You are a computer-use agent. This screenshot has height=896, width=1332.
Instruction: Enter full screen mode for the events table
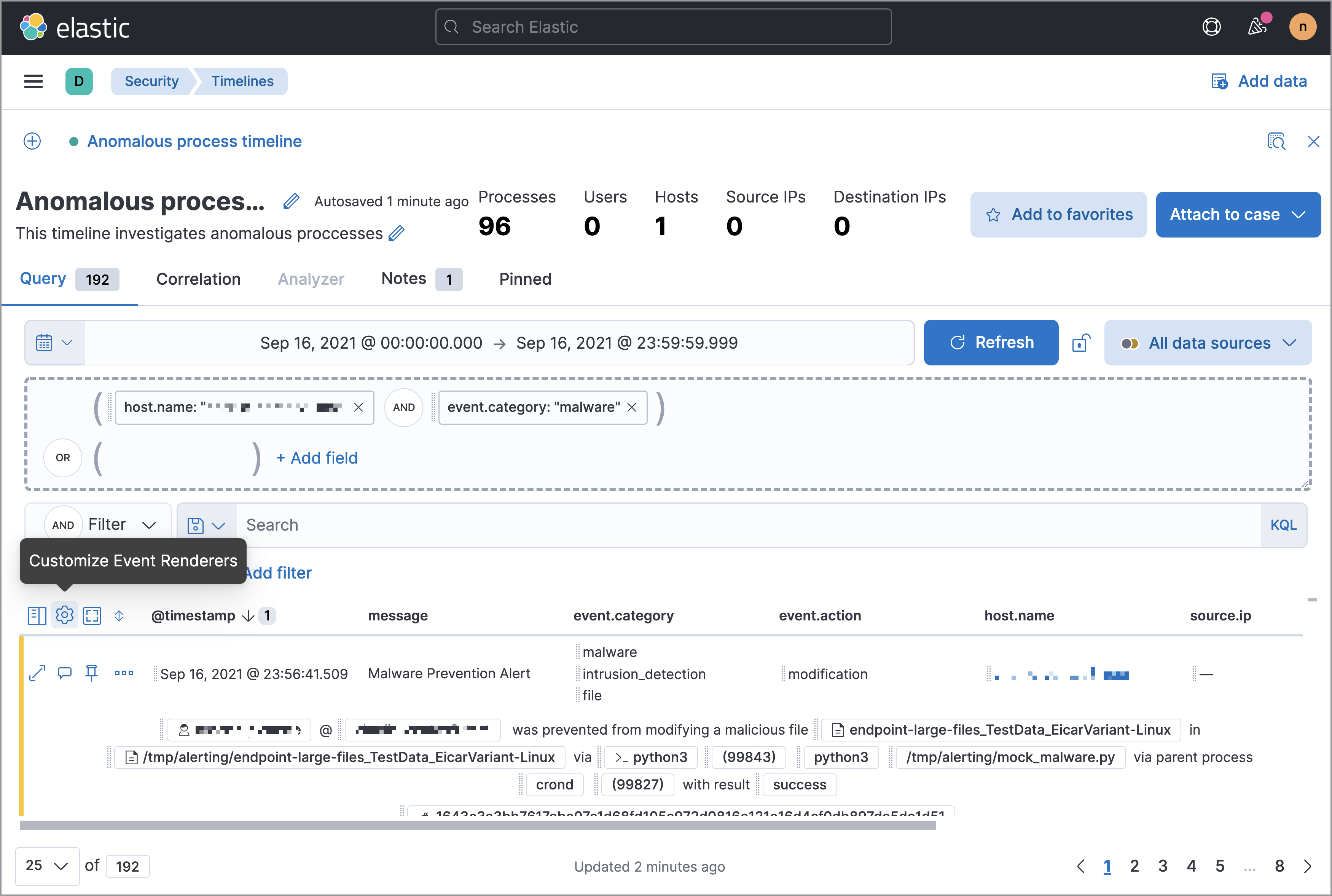tap(92, 615)
